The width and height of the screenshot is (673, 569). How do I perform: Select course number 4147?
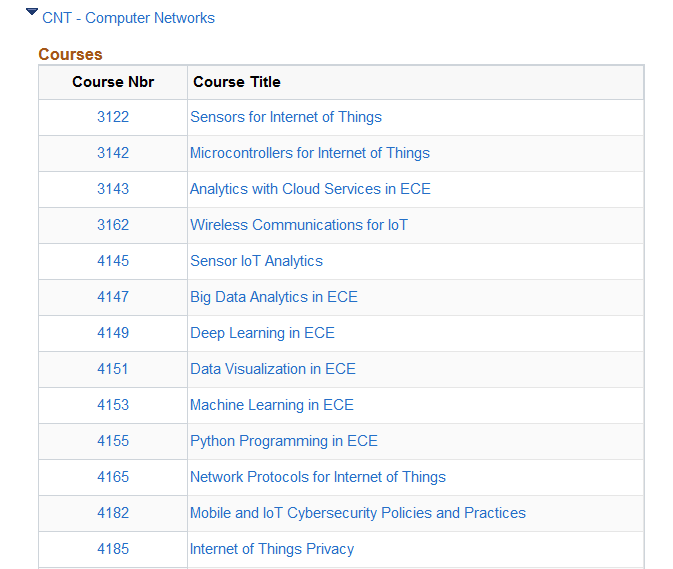point(113,297)
